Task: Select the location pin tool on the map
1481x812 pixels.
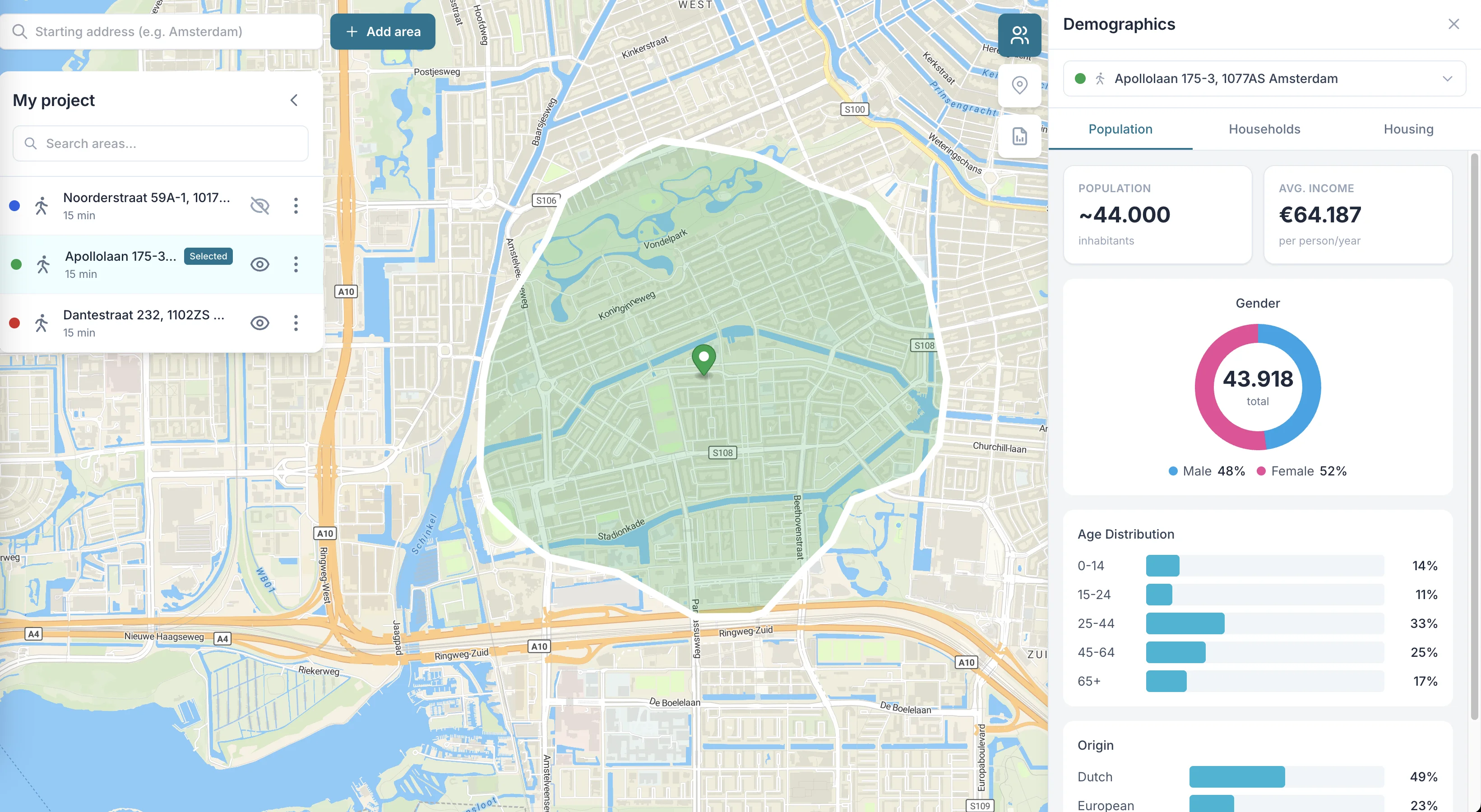Action: click(1019, 85)
